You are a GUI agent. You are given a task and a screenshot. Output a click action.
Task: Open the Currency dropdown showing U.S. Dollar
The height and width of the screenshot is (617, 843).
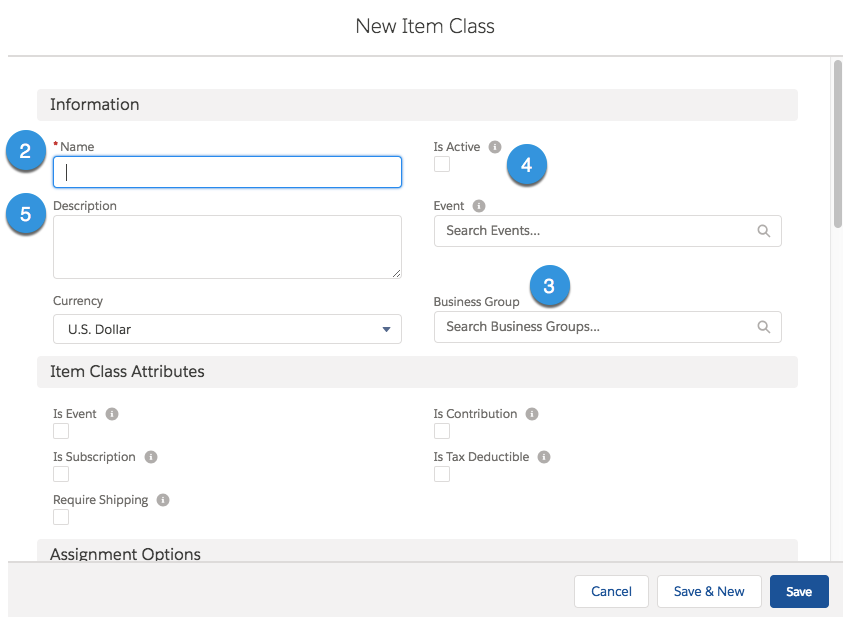[227, 329]
